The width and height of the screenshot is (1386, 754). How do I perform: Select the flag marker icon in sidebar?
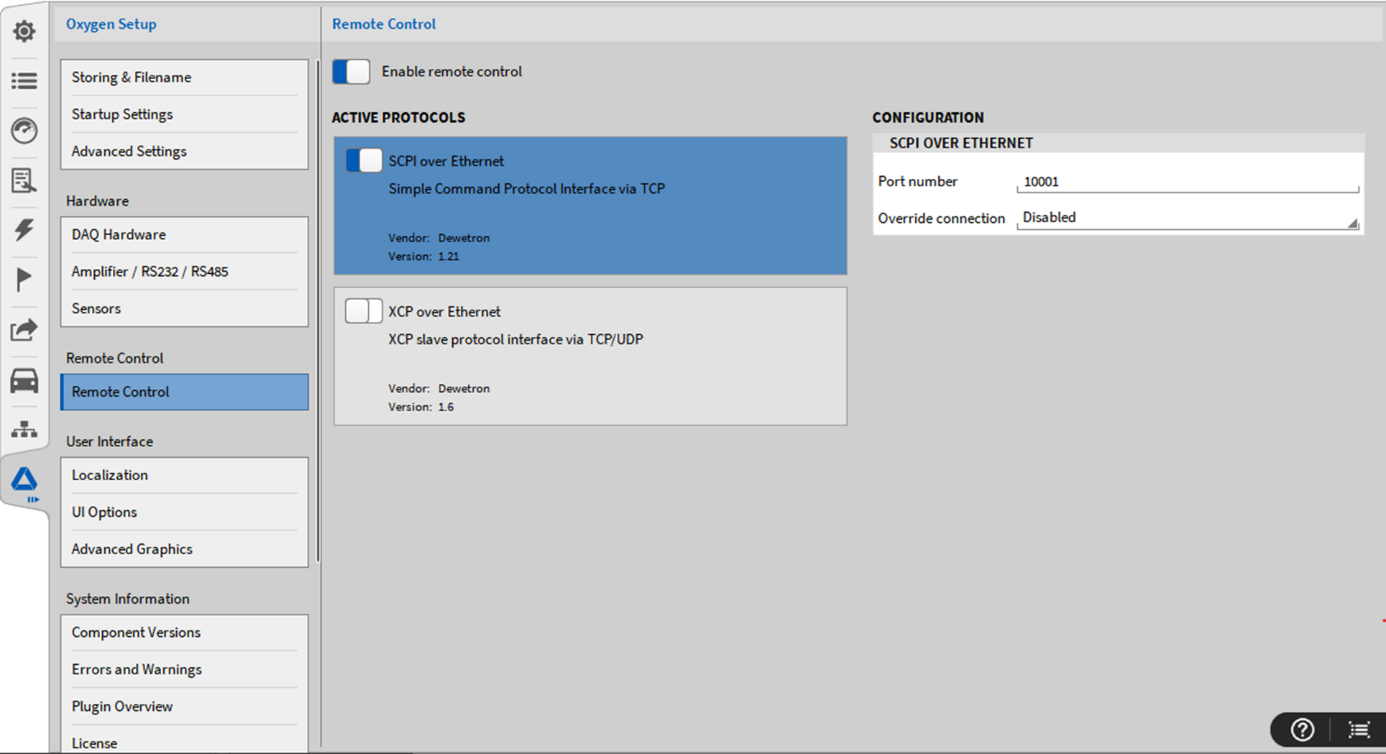[x=24, y=279]
